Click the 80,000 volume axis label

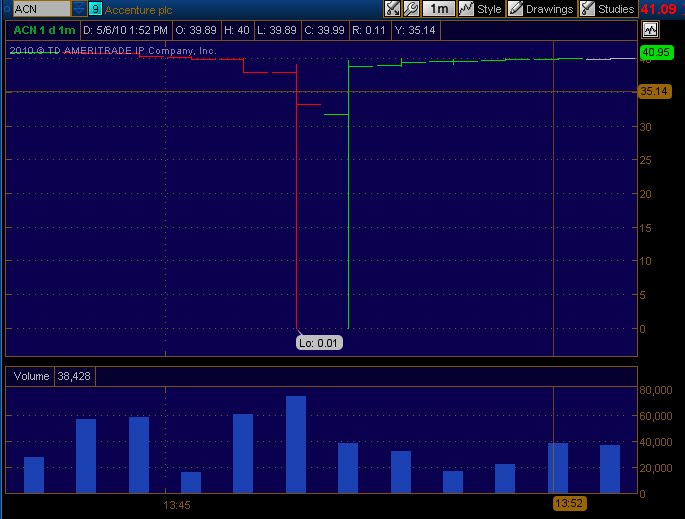[x=656, y=390]
